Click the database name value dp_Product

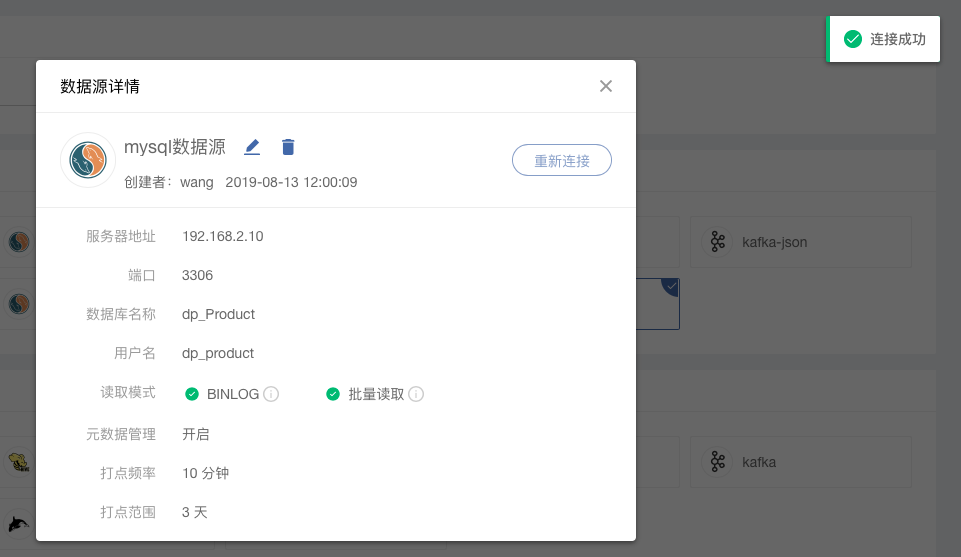tap(218, 314)
